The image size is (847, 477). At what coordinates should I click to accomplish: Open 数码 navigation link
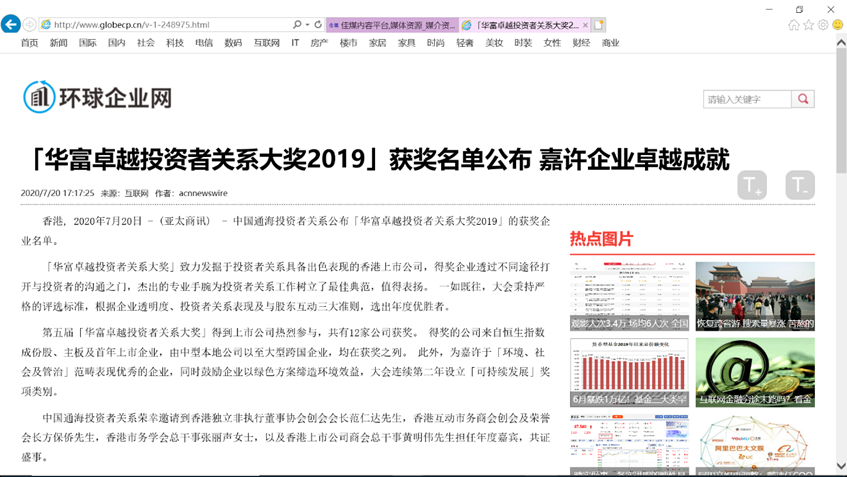(x=233, y=43)
